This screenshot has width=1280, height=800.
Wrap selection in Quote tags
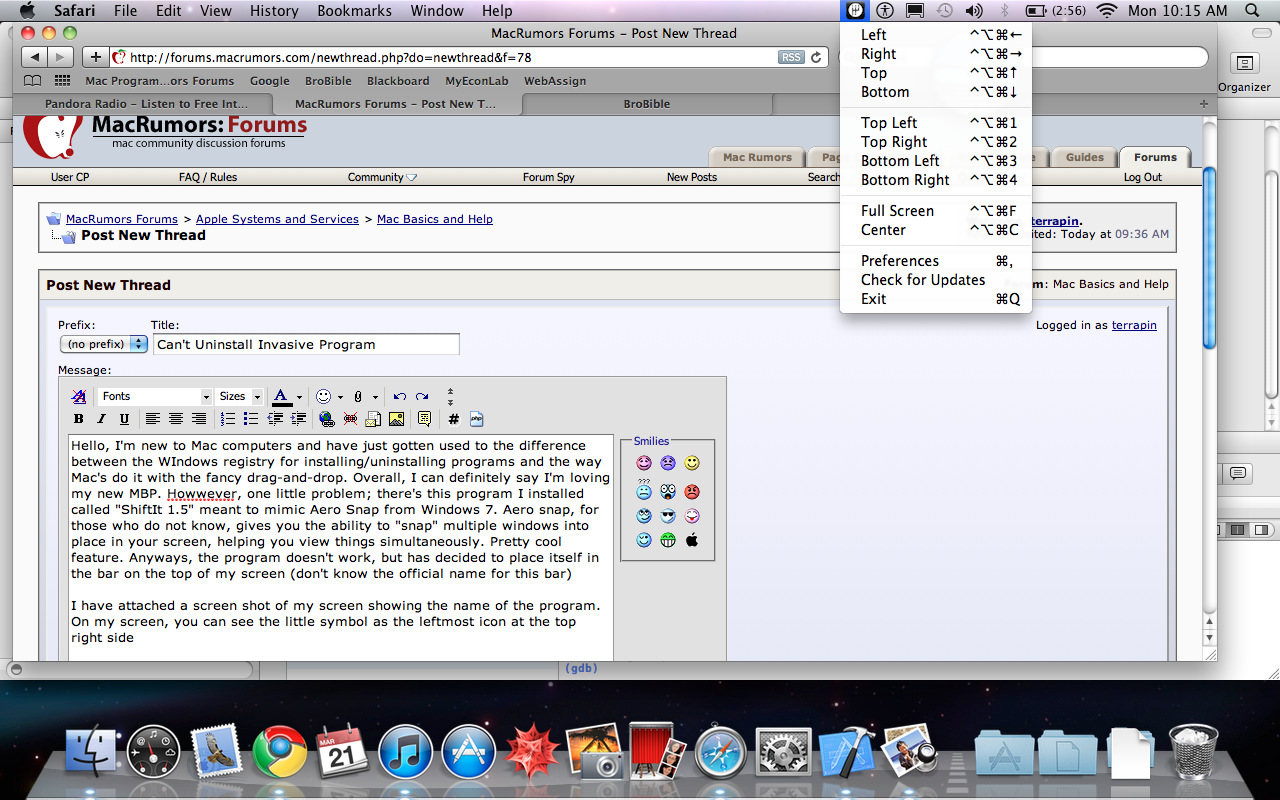coord(424,419)
